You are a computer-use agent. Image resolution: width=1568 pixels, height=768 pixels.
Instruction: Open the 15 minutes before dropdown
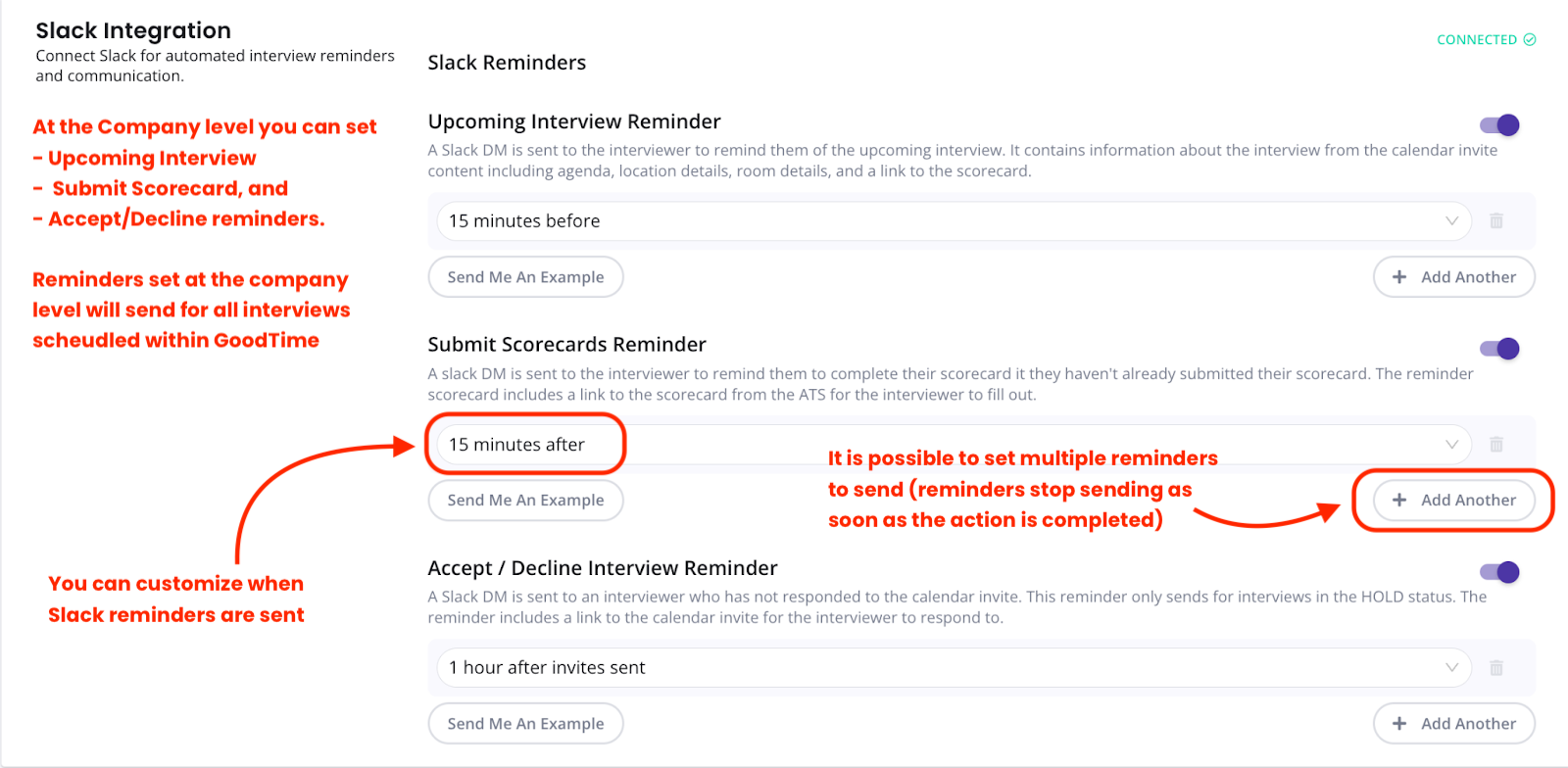coord(953,221)
